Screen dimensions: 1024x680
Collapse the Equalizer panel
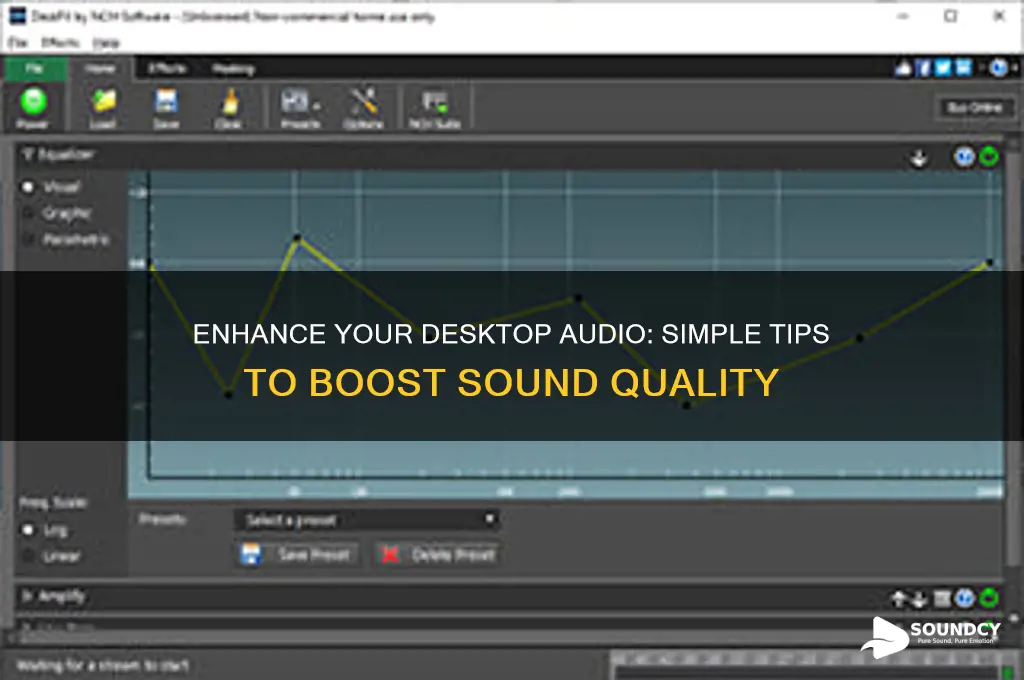(27, 154)
